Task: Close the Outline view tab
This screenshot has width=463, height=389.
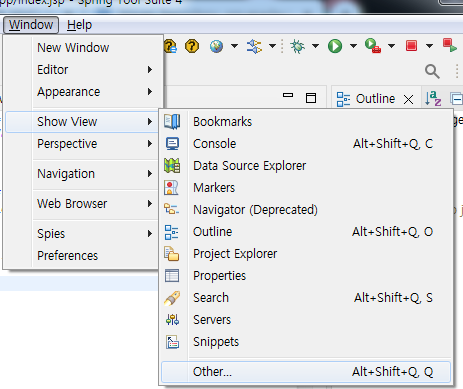Action: [408, 99]
